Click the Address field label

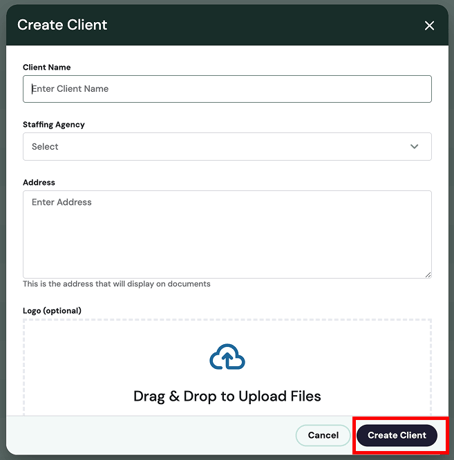(x=39, y=182)
